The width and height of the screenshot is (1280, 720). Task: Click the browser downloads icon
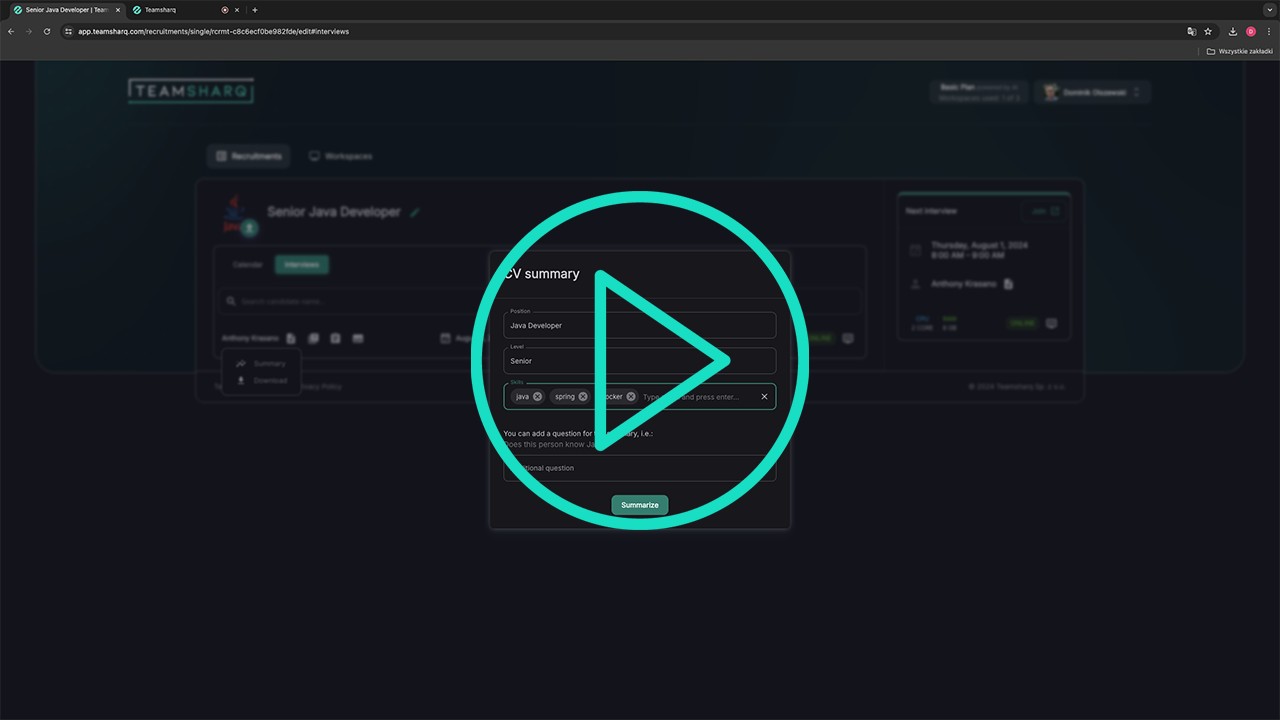pyautogui.click(x=1233, y=31)
